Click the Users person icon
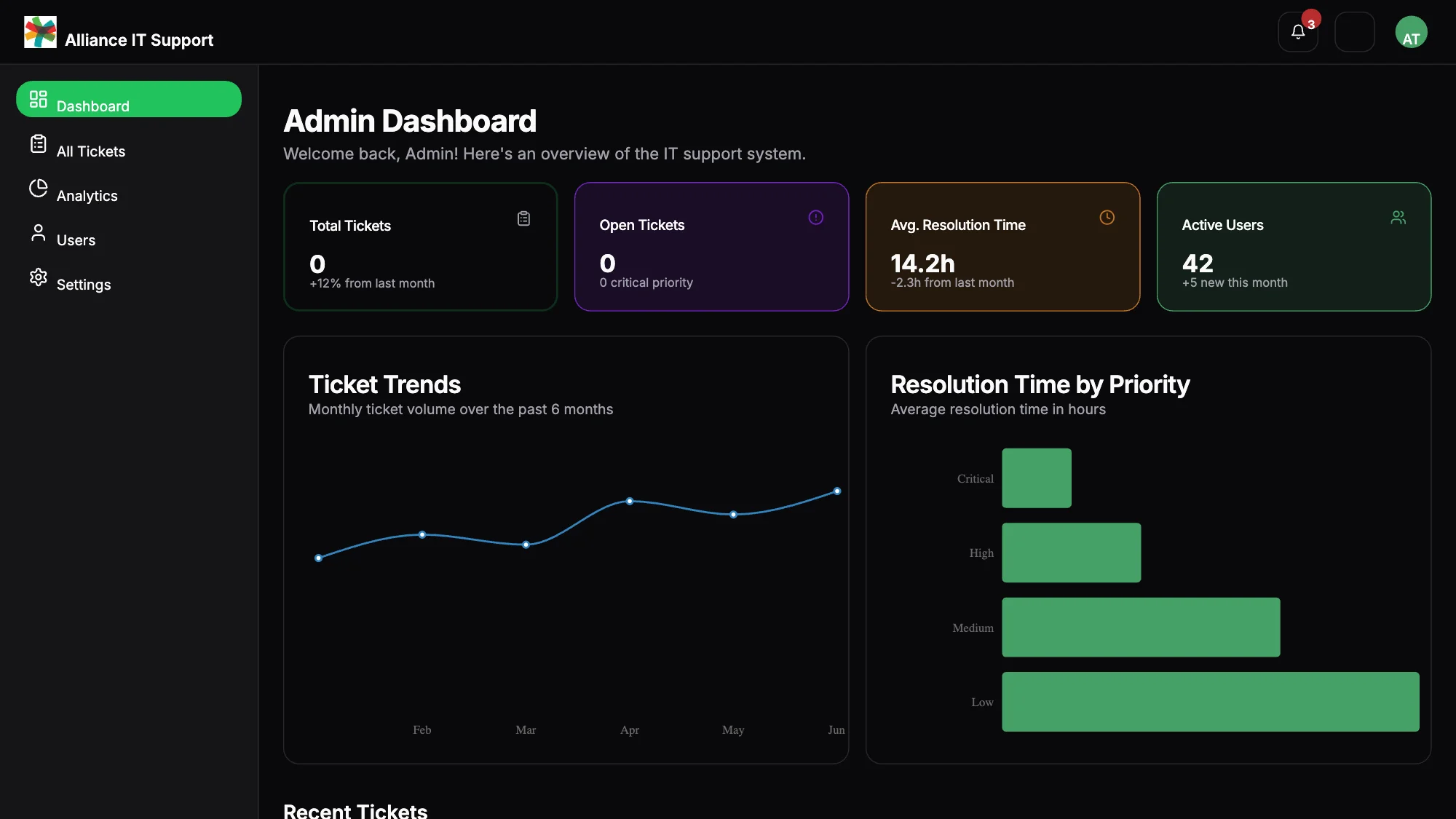Viewport: 1456px width, 819px height. (x=39, y=232)
